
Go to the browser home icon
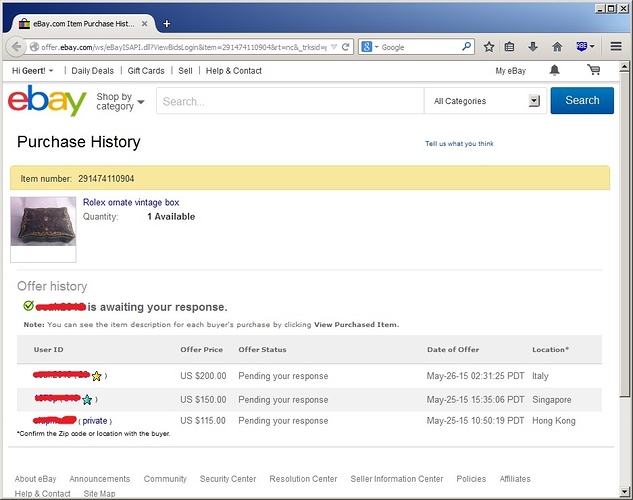point(557,47)
